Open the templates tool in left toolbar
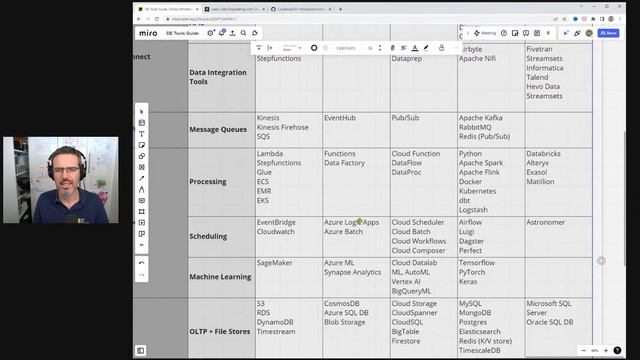The height and width of the screenshot is (360, 640). click(142, 123)
